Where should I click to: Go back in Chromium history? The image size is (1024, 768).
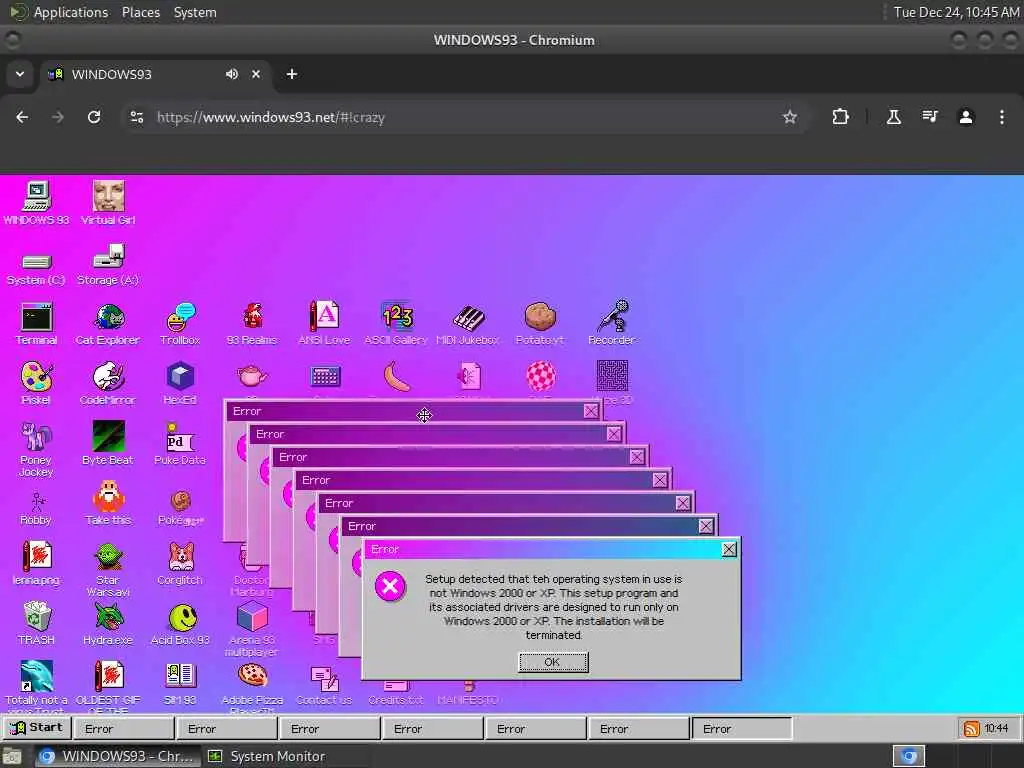(x=22, y=117)
